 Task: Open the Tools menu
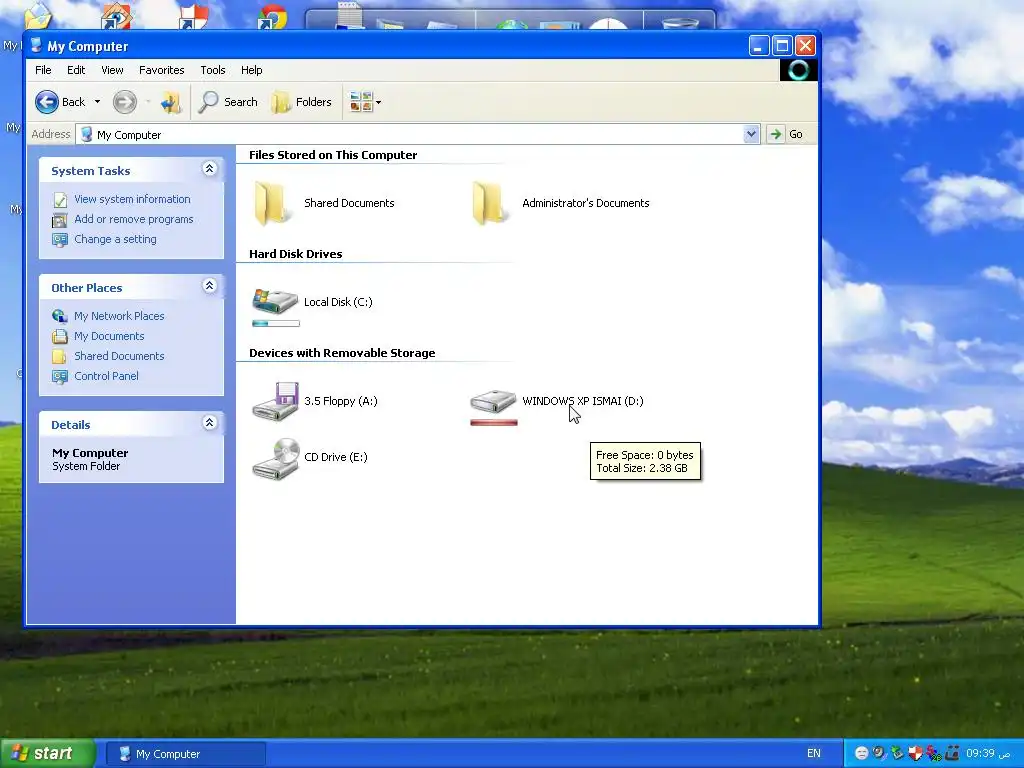tap(213, 70)
